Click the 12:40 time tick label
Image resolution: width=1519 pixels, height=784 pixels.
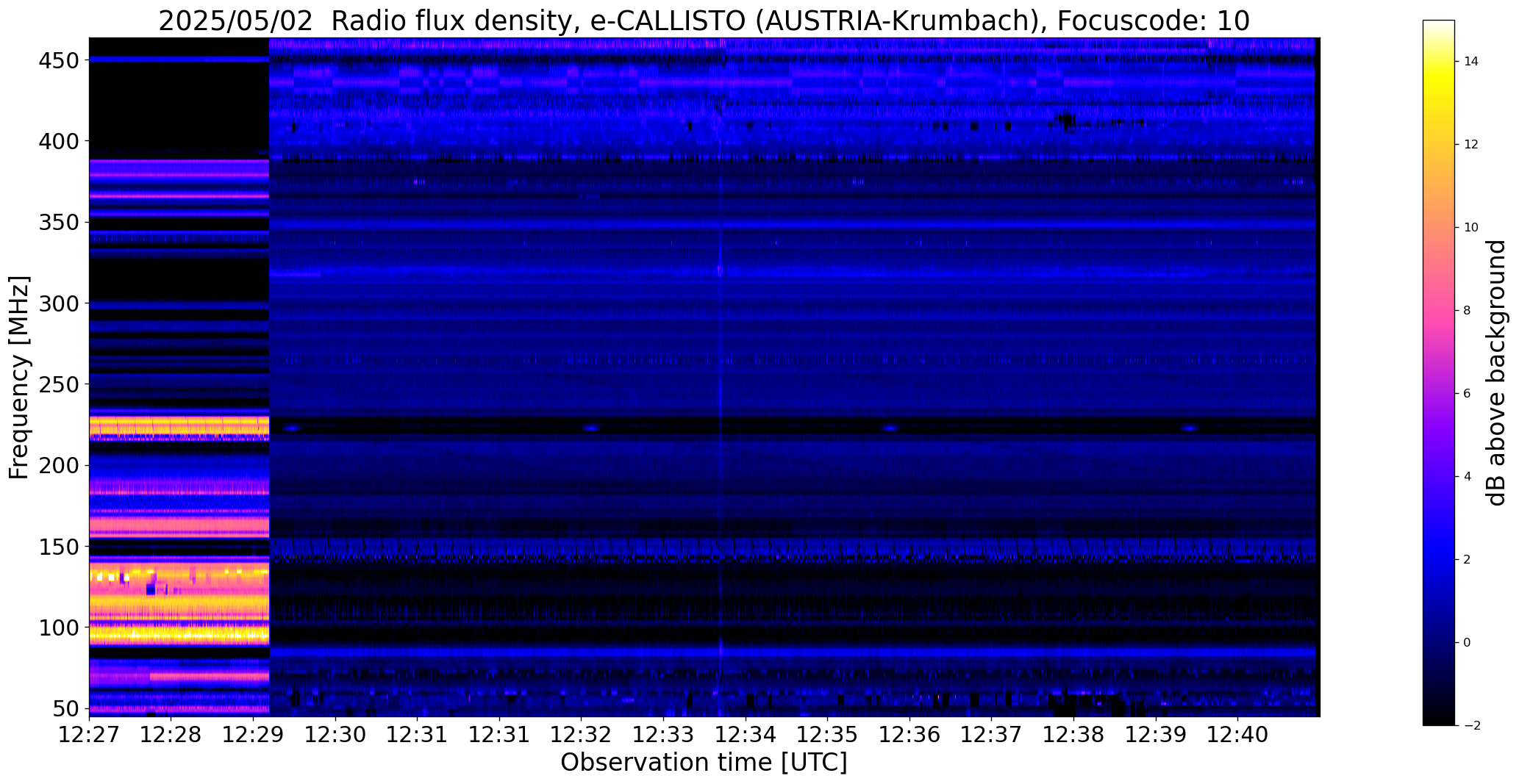[1237, 734]
